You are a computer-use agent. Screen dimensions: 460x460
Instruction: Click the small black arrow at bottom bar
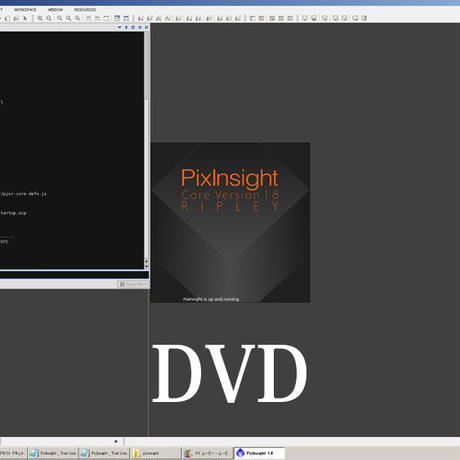point(116,441)
